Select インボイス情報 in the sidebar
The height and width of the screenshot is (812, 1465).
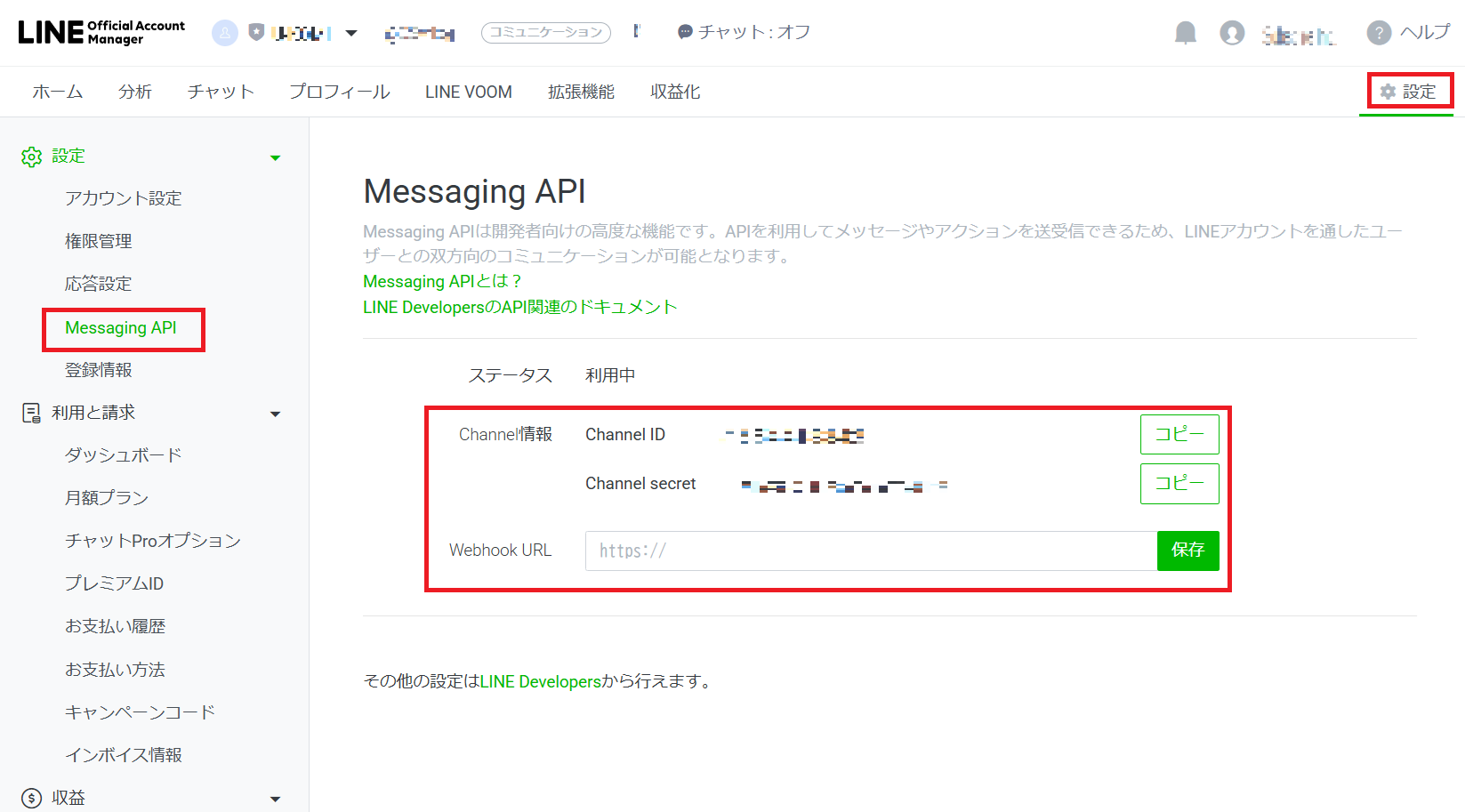click(x=124, y=755)
